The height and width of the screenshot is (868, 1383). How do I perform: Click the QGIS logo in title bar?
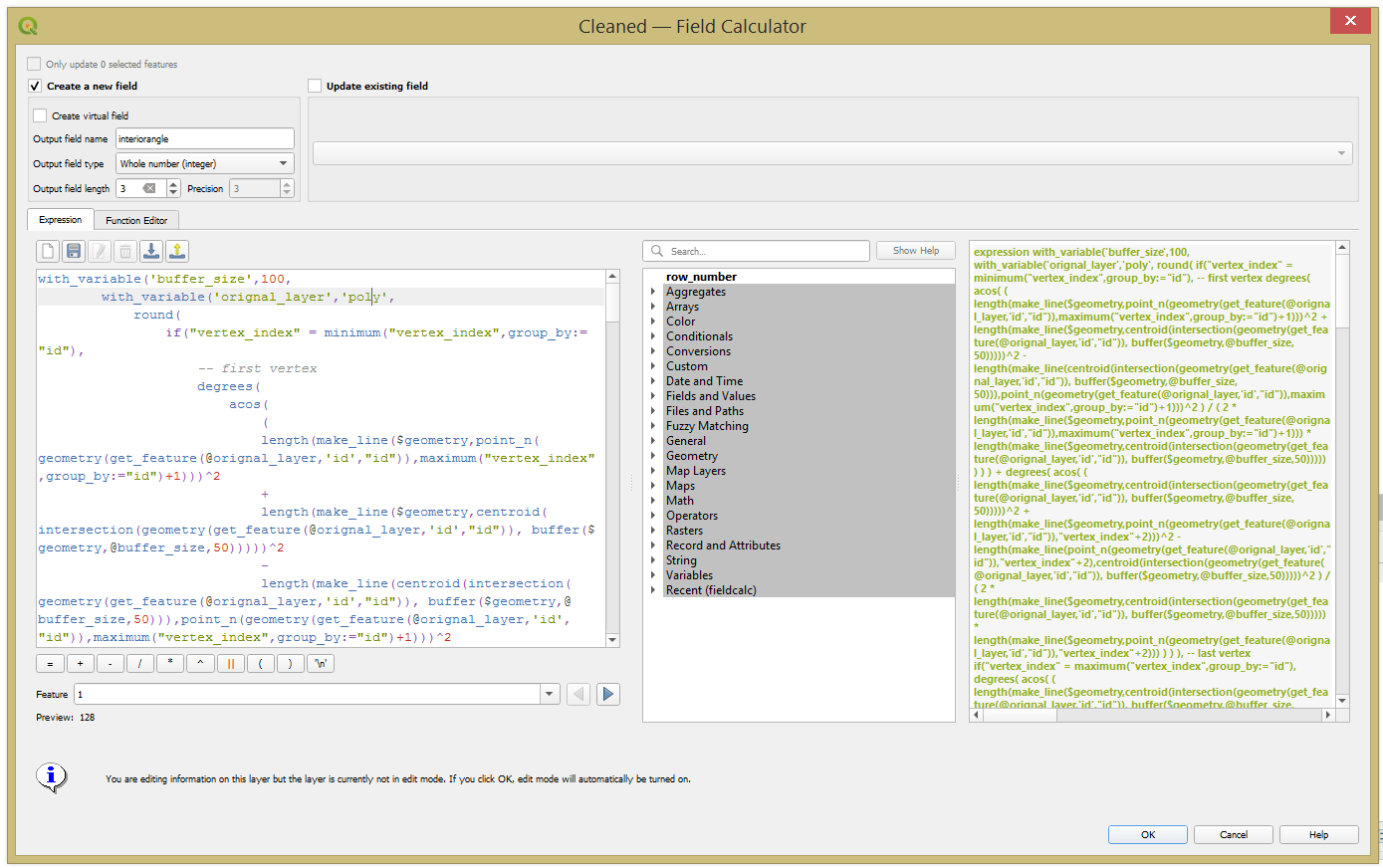pos(28,26)
